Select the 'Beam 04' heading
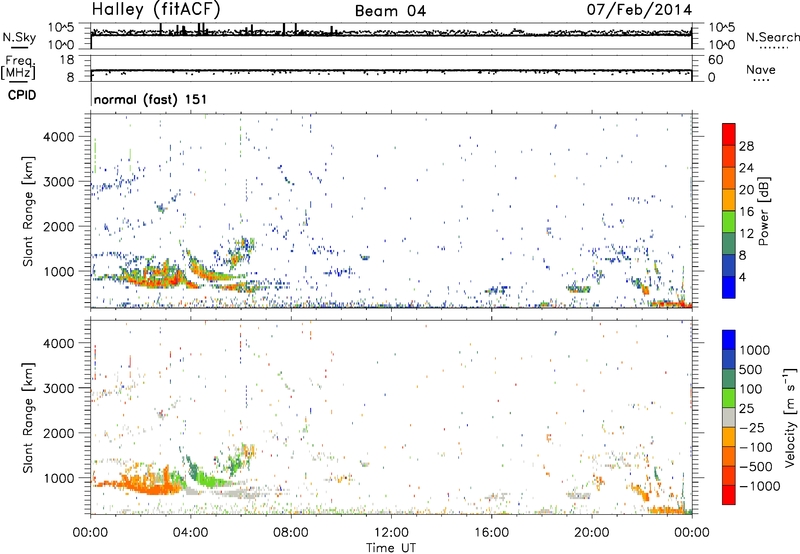The image size is (800, 554). [x=390, y=11]
